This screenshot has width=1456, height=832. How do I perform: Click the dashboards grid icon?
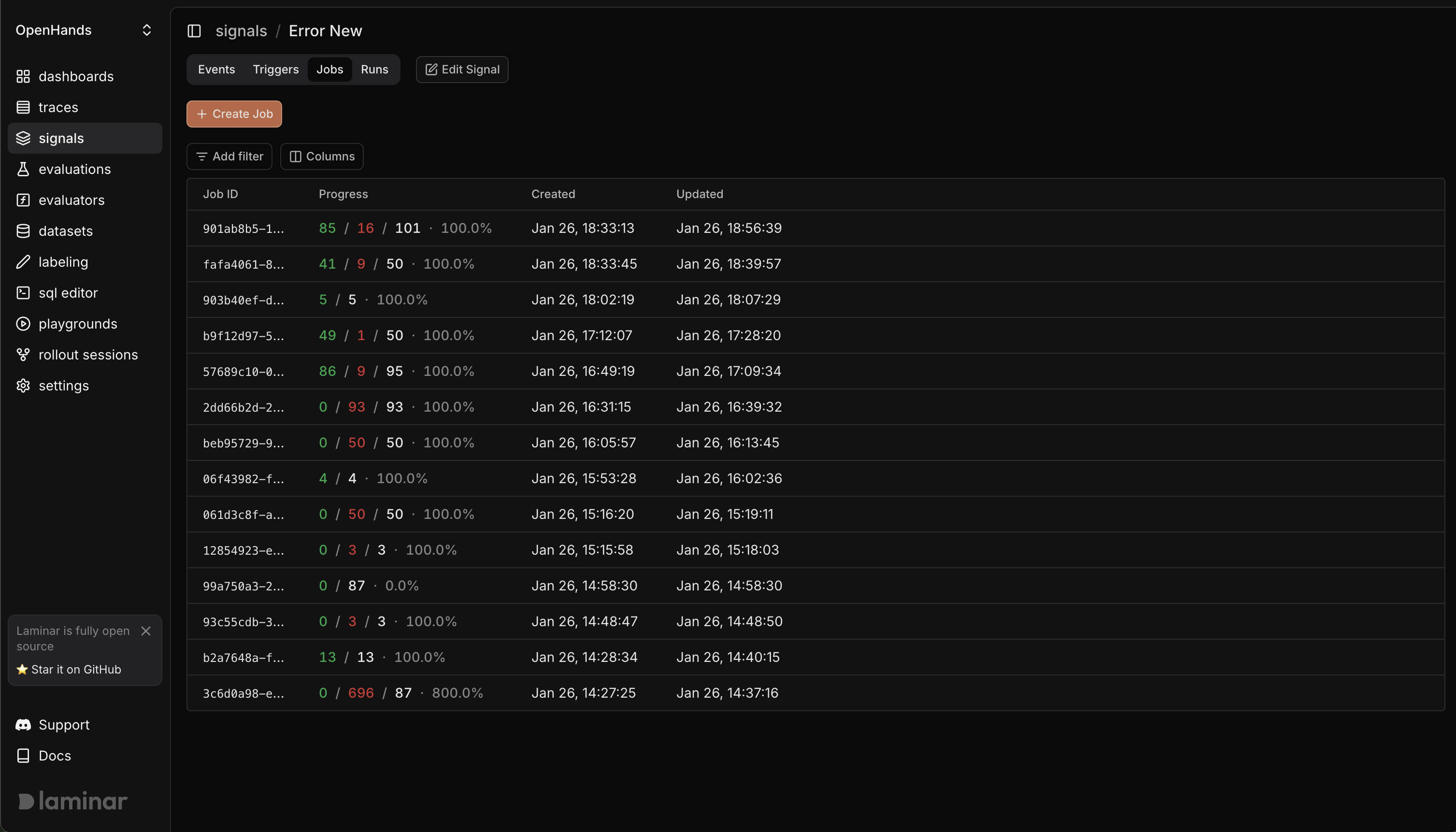[x=23, y=76]
